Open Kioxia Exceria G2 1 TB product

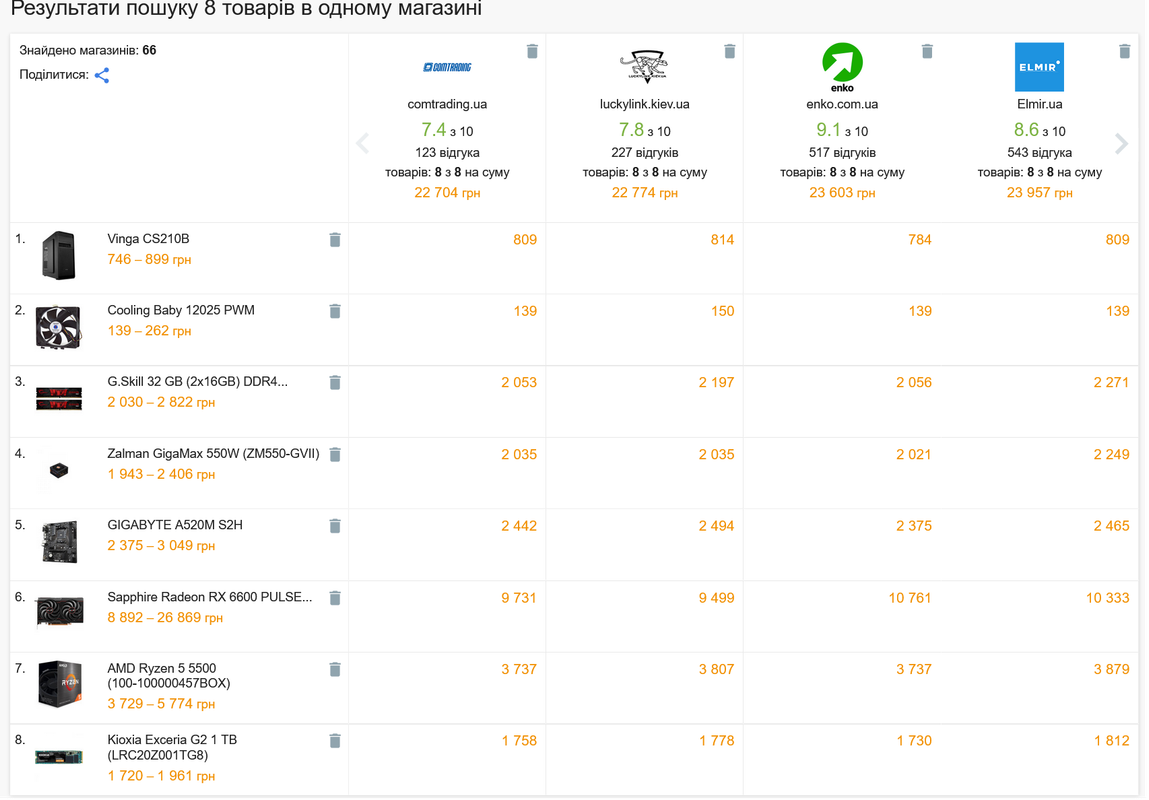click(173, 749)
